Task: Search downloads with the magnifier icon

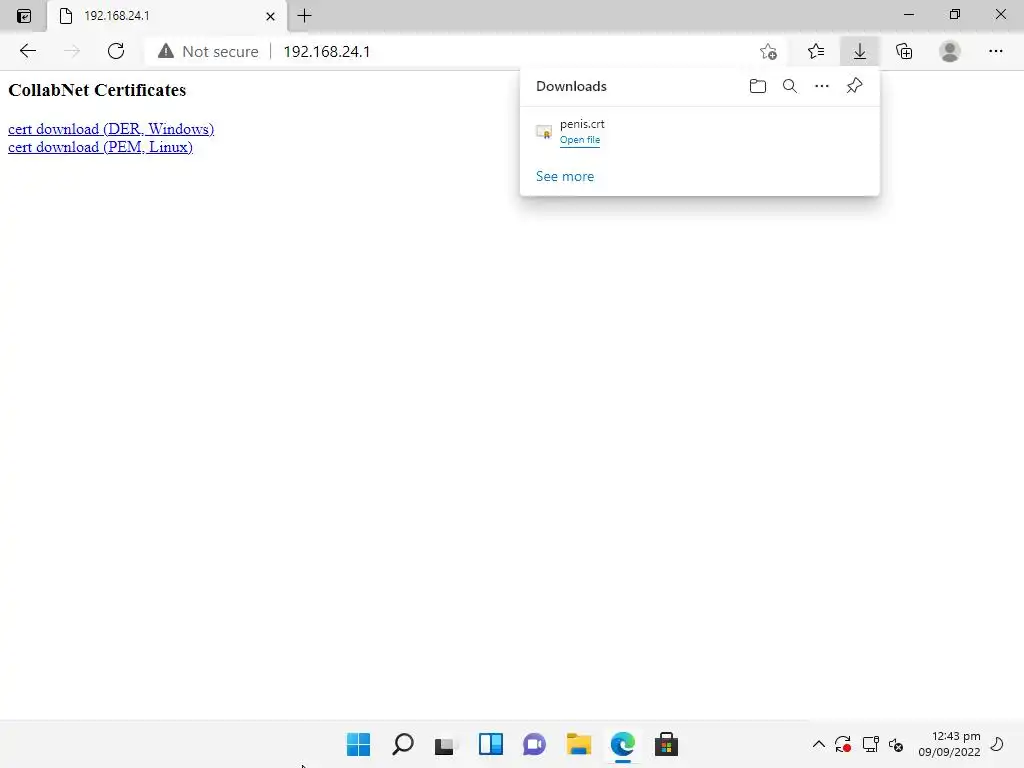Action: tap(790, 86)
